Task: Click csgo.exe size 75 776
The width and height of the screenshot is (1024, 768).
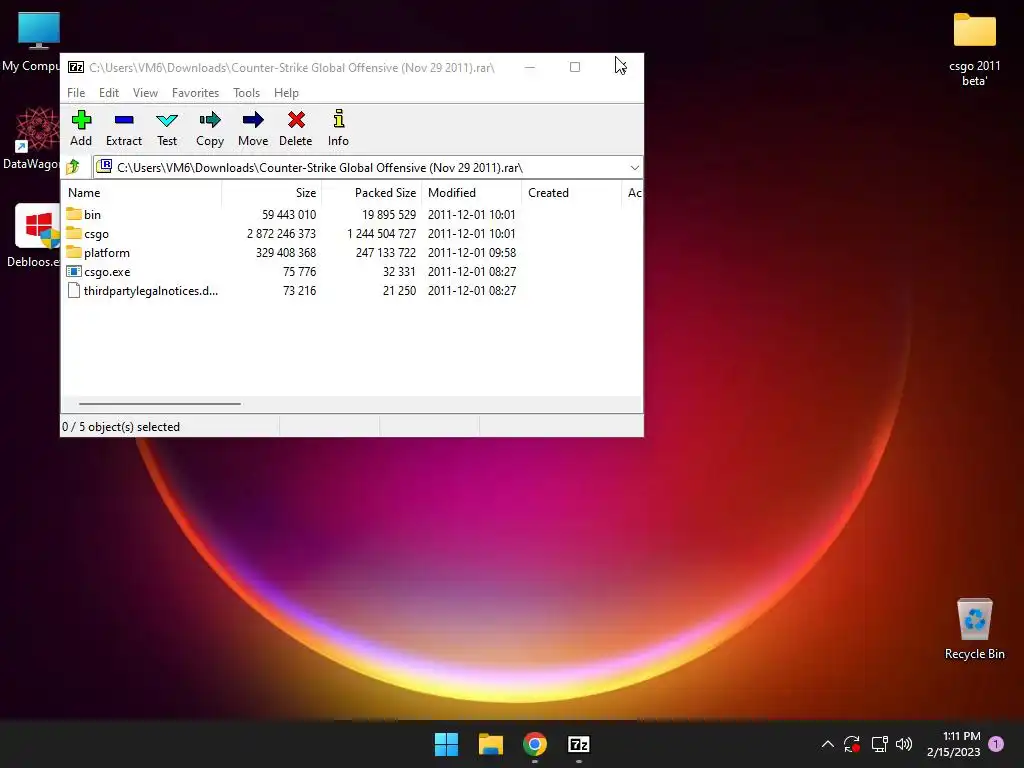Action: (299, 272)
